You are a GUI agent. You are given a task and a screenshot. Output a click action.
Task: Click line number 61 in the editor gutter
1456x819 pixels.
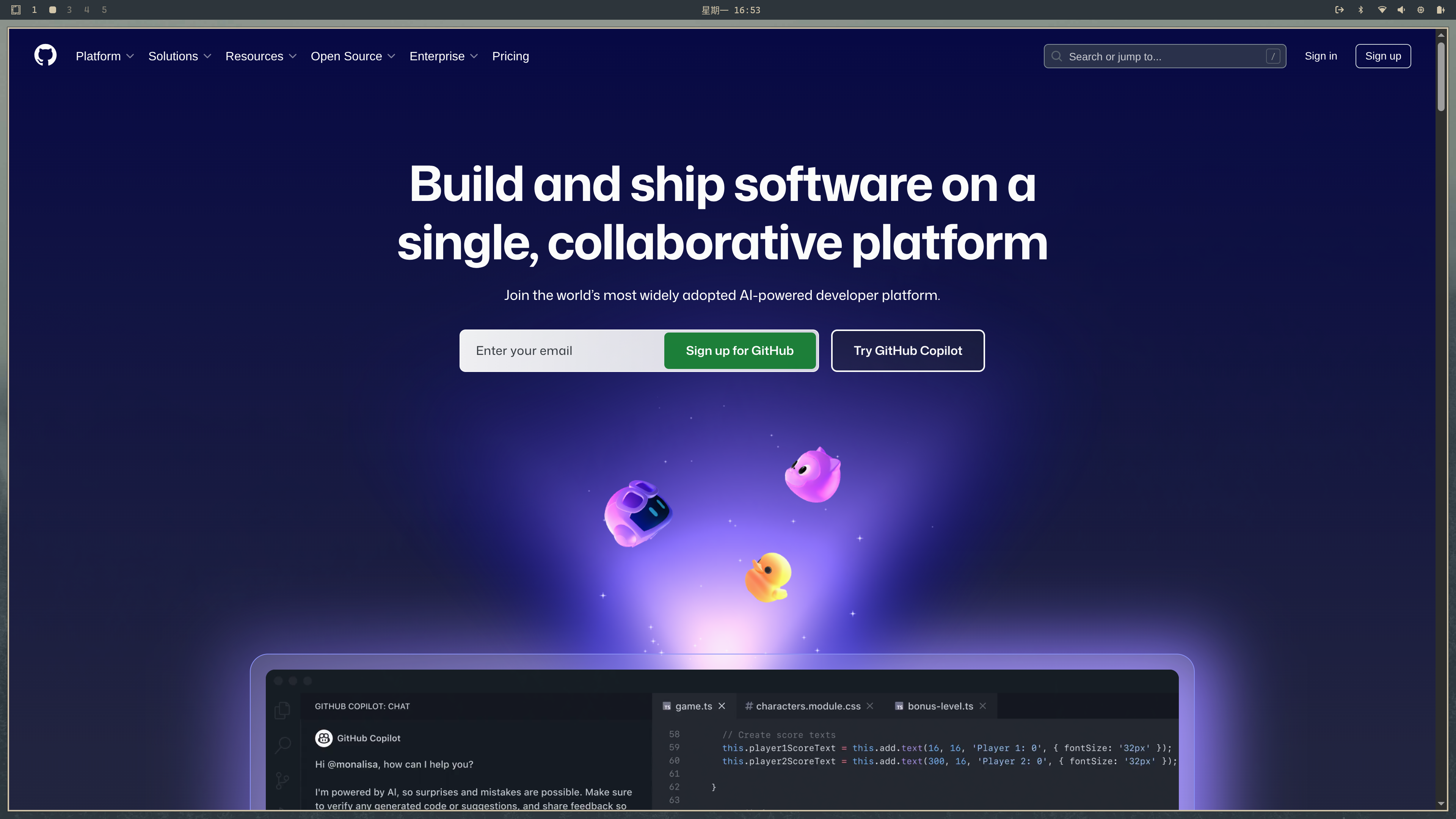pos(674,774)
